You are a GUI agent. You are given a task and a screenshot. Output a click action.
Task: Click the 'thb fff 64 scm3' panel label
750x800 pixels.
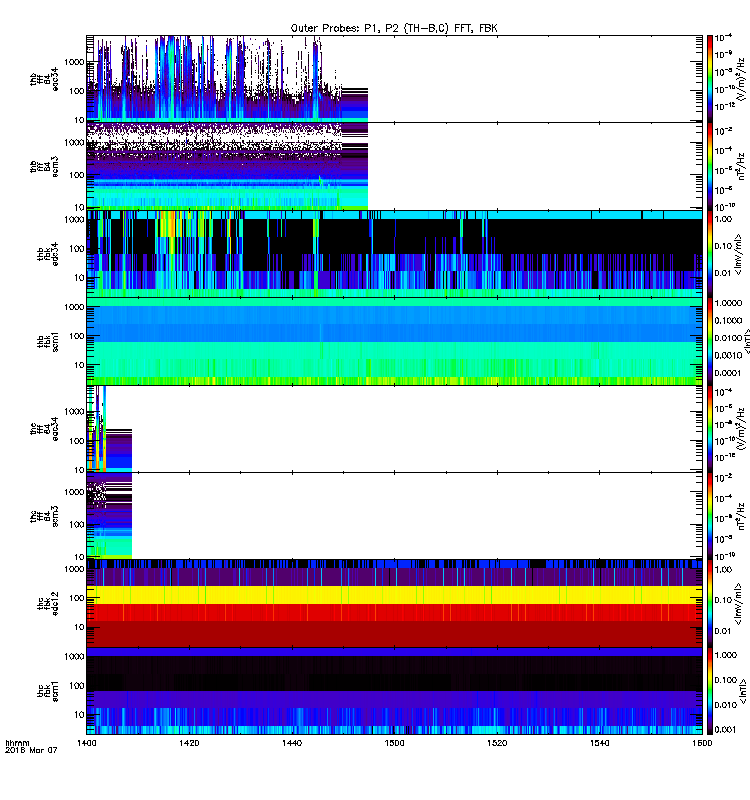(x=44, y=166)
